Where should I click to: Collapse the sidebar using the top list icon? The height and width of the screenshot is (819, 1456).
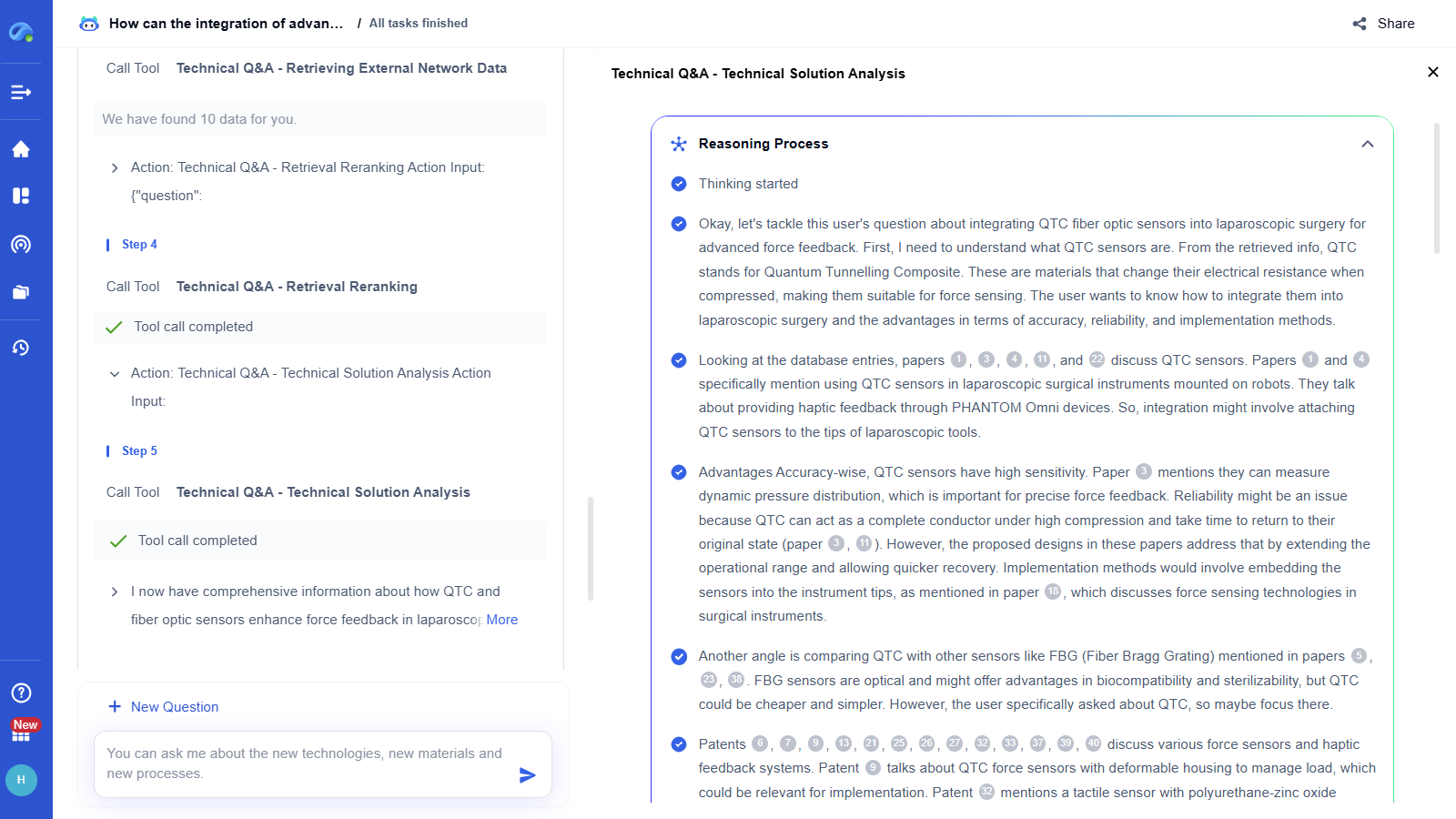point(23,91)
